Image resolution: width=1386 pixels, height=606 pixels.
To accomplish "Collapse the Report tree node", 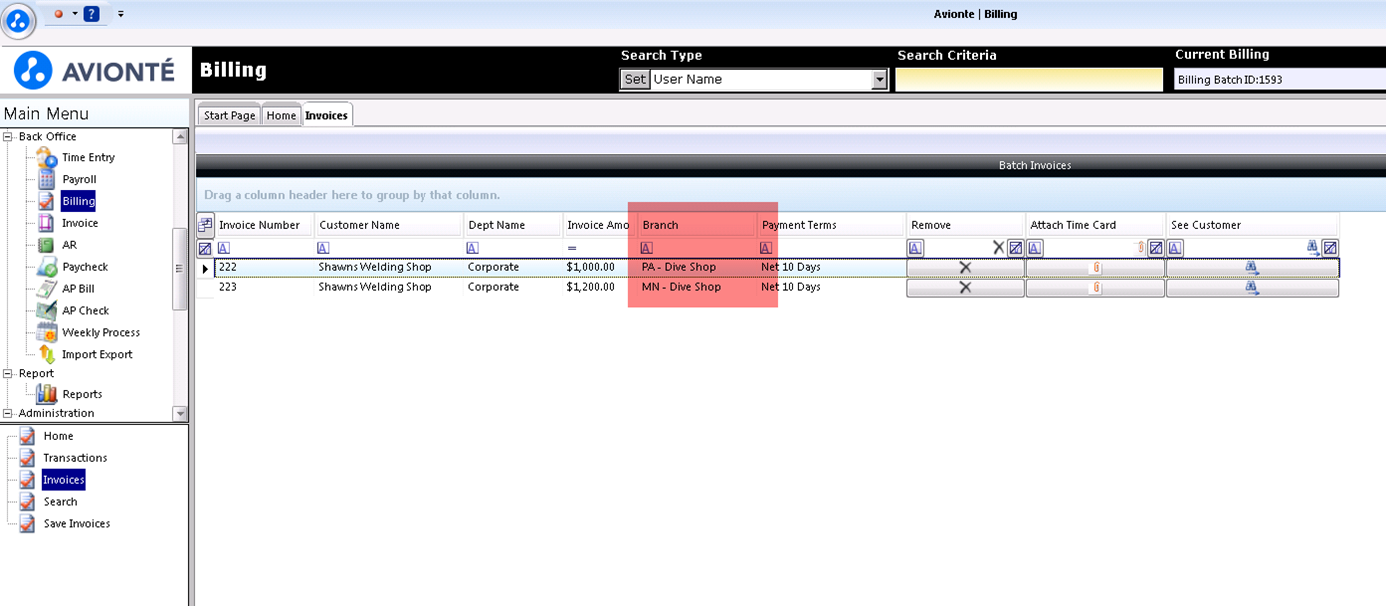I will pyautogui.click(x=8, y=374).
